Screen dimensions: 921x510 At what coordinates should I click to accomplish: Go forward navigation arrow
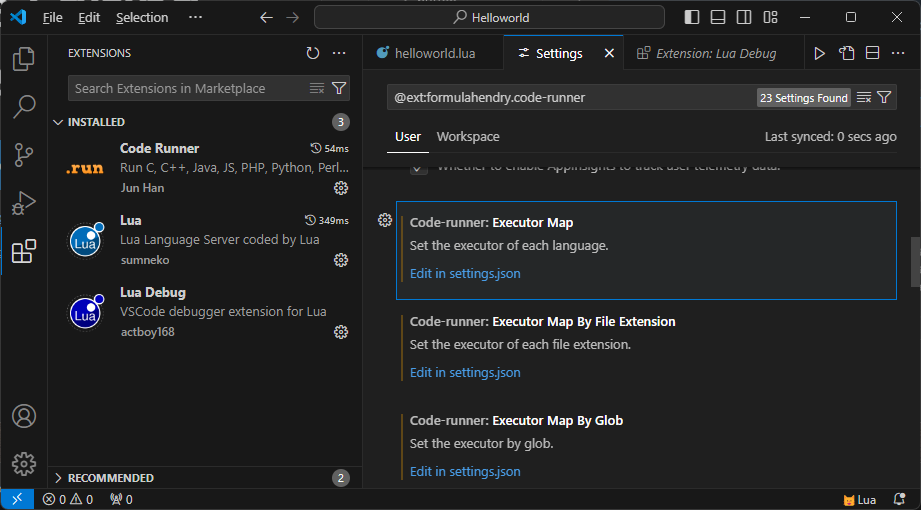pos(292,18)
